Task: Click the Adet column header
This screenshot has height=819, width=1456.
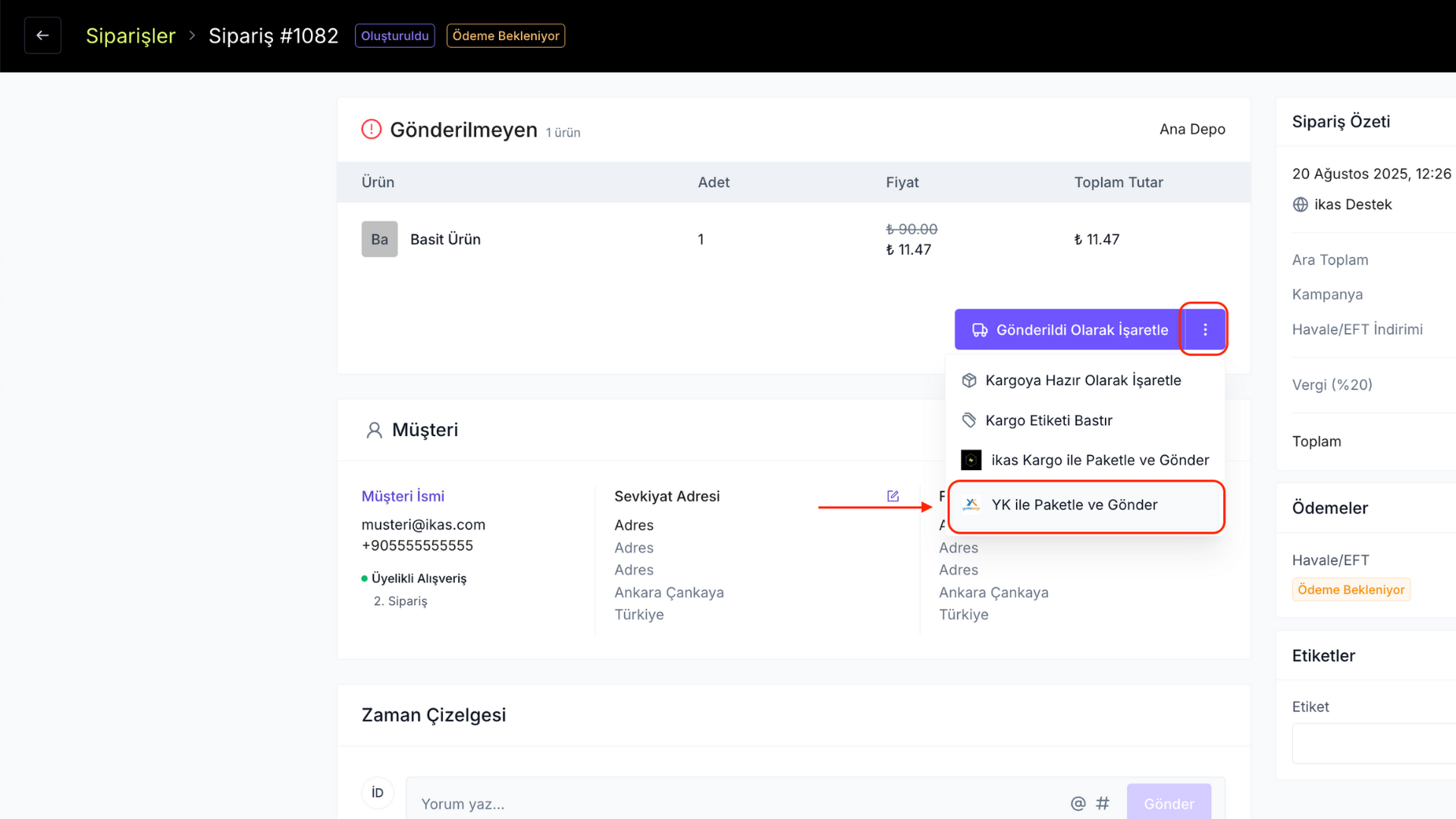Action: pos(714,182)
